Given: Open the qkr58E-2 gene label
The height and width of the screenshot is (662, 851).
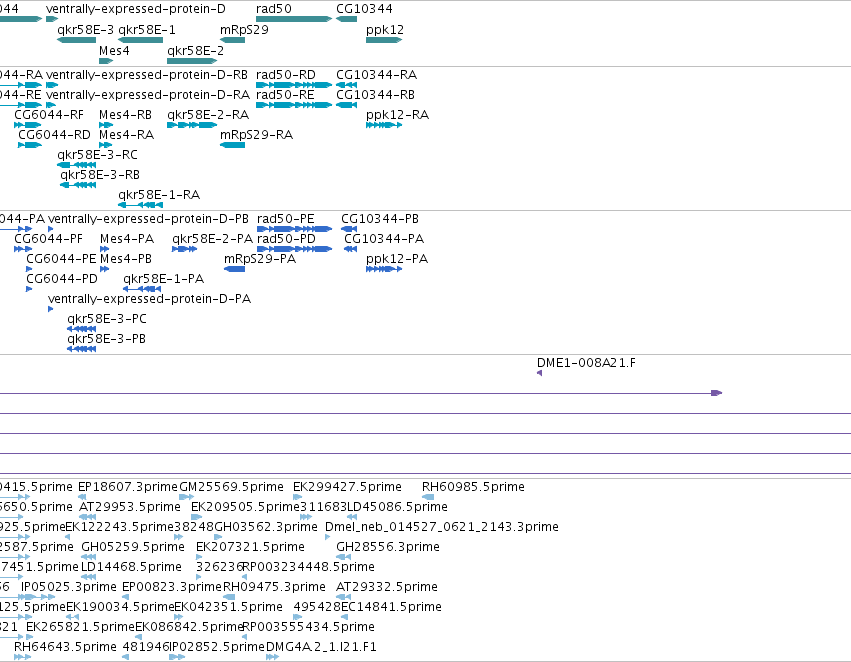Looking at the screenshot, I should coord(195,51).
